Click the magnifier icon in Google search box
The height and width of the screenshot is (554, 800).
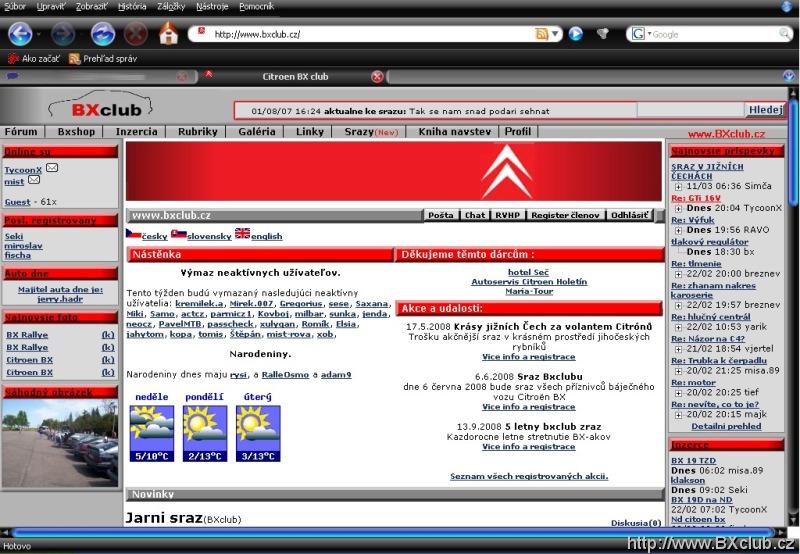(x=785, y=34)
